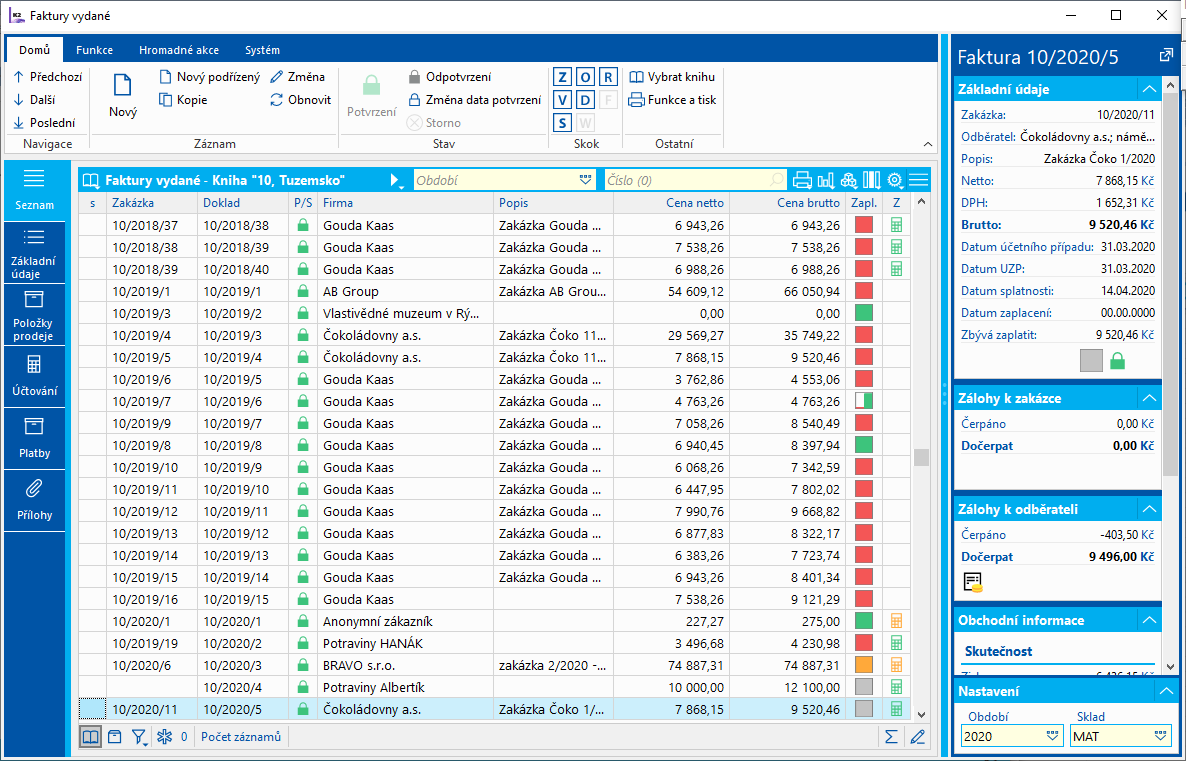Collapse Obchodní informace section

pos(1149,620)
